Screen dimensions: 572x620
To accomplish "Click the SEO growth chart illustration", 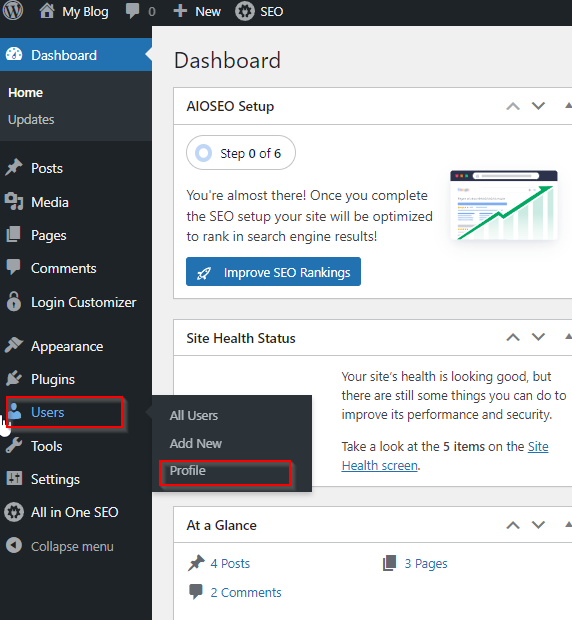I will pos(504,205).
